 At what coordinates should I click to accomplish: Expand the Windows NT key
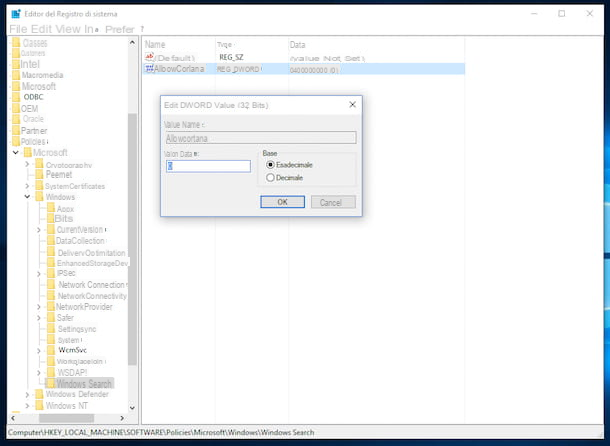[27, 406]
